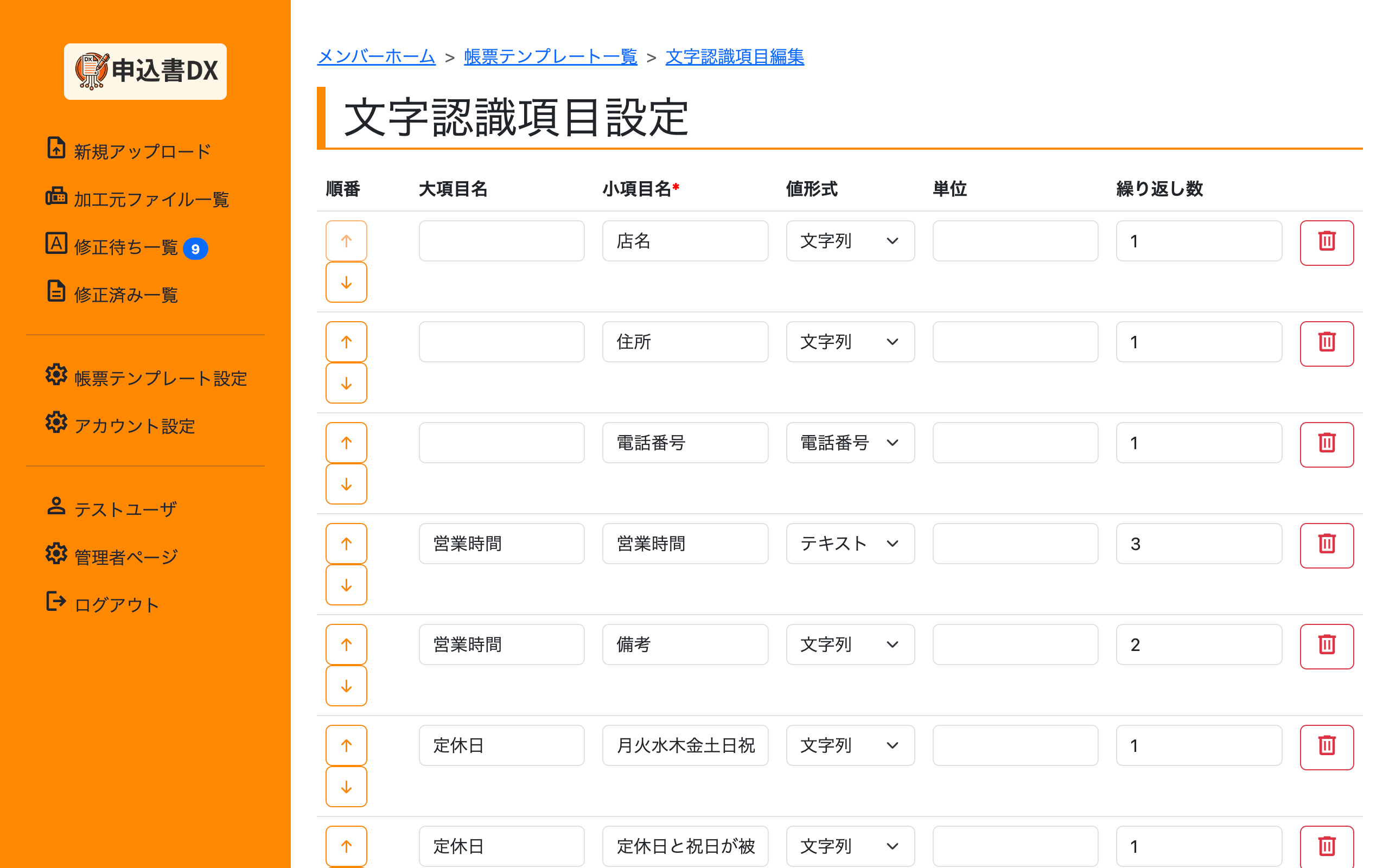Click the 大項目名 field of the 備考 row
This screenshot has height=868, width=1389.
[x=502, y=644]
